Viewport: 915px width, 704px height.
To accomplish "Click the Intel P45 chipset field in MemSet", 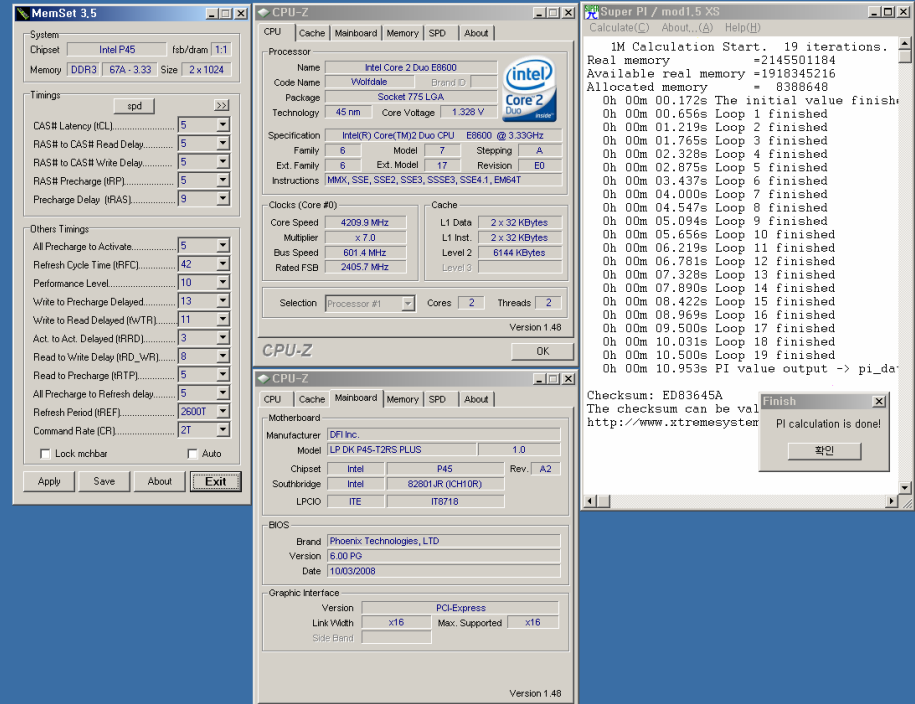I will pyautogui.click(x=117, y=50).
